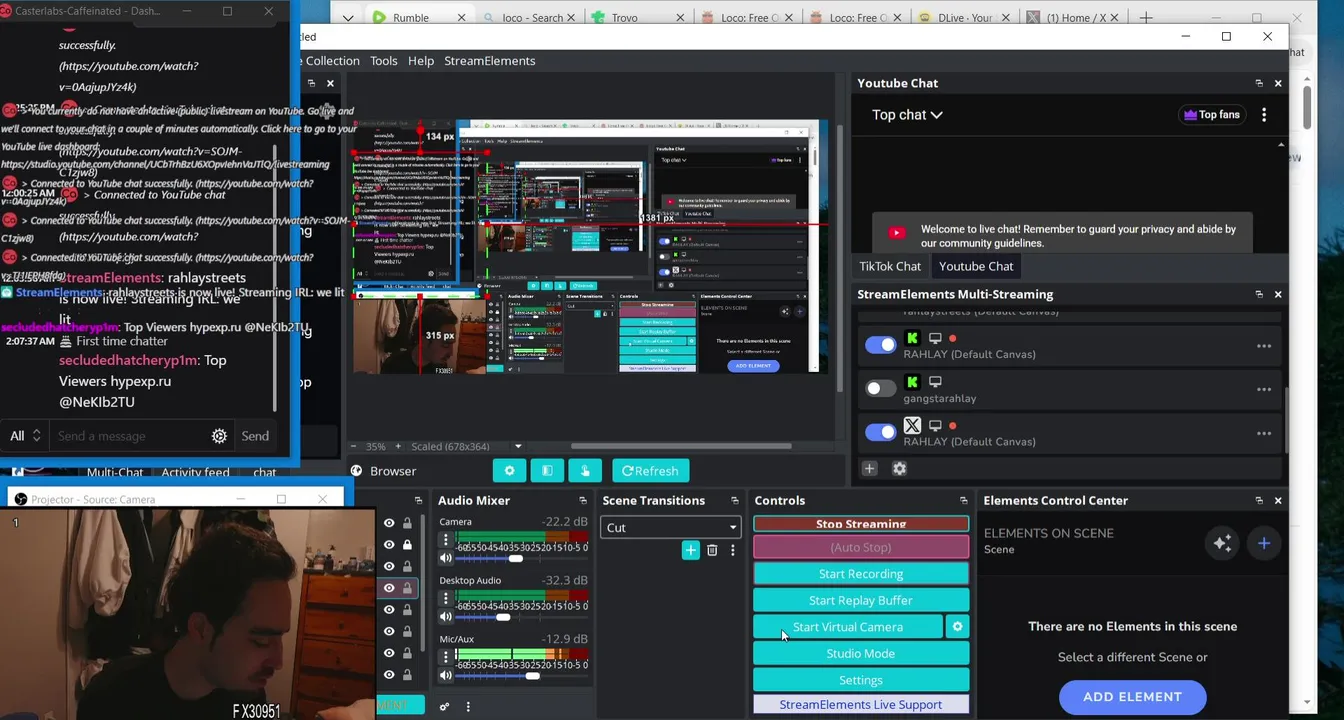The height and width of the screenshot is (720, 1344).
Task: Open the Help menu
Action: [421, 61]
